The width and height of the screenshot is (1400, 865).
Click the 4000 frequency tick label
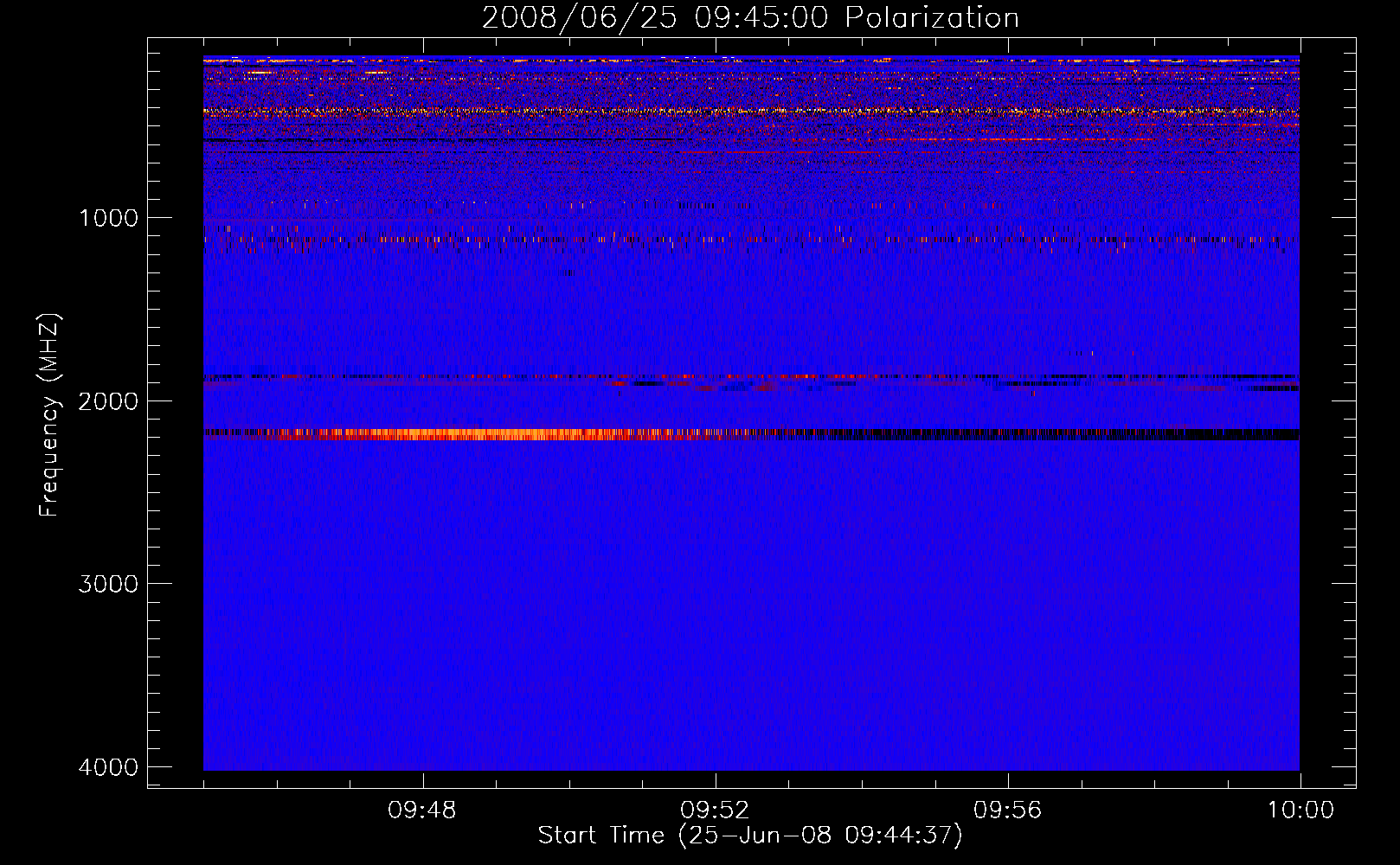(108, 766)
